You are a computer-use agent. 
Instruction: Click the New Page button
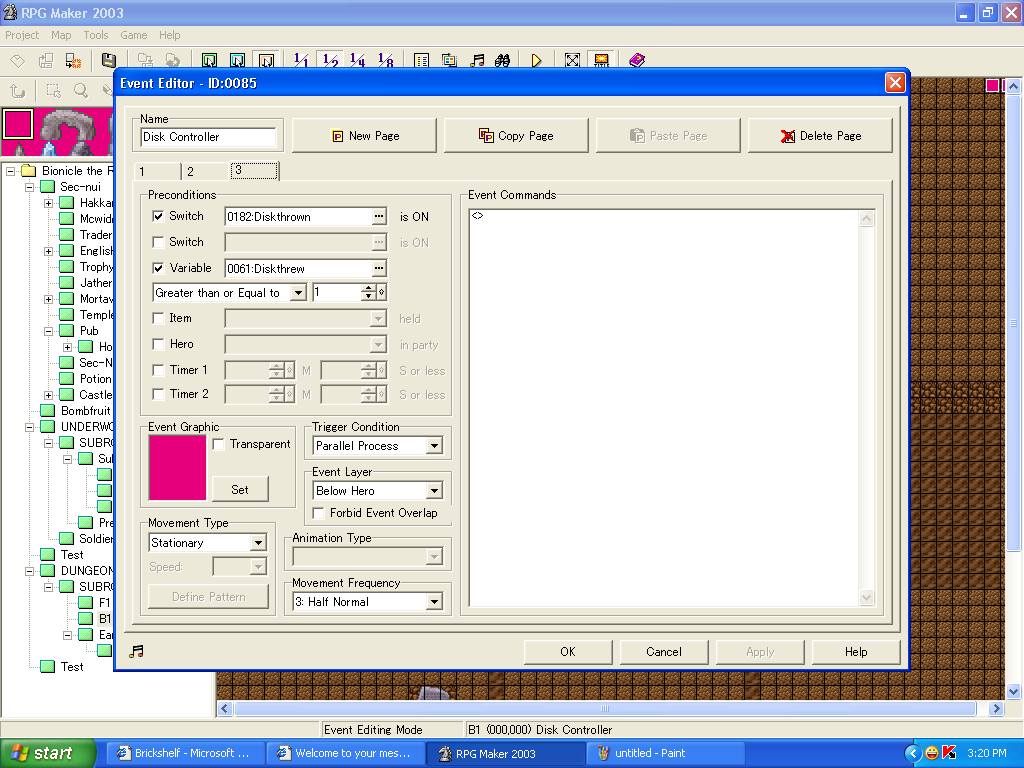click(364, 134)
